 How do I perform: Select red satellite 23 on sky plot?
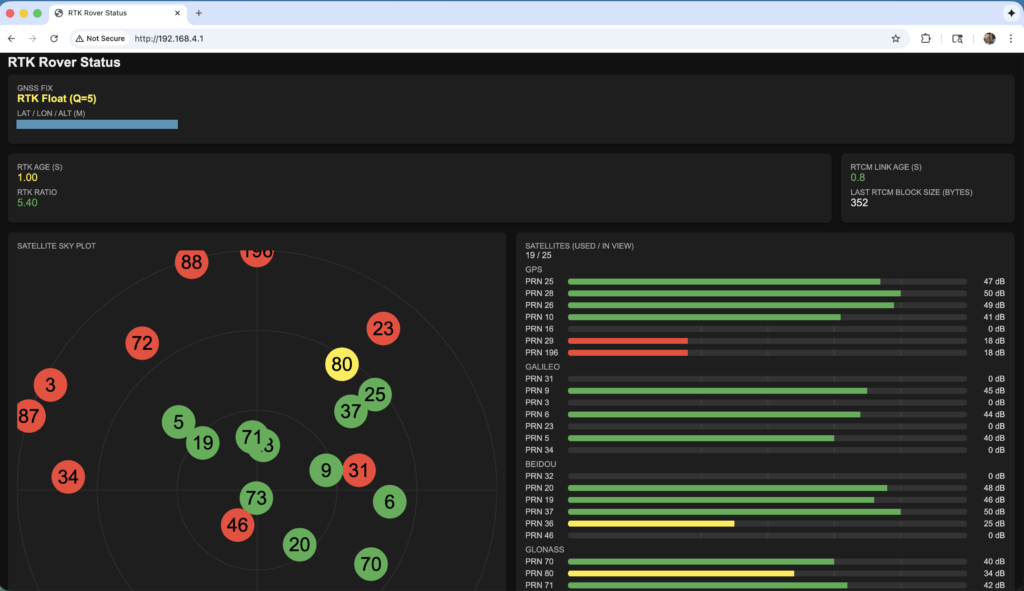click(x=383, y=328)
